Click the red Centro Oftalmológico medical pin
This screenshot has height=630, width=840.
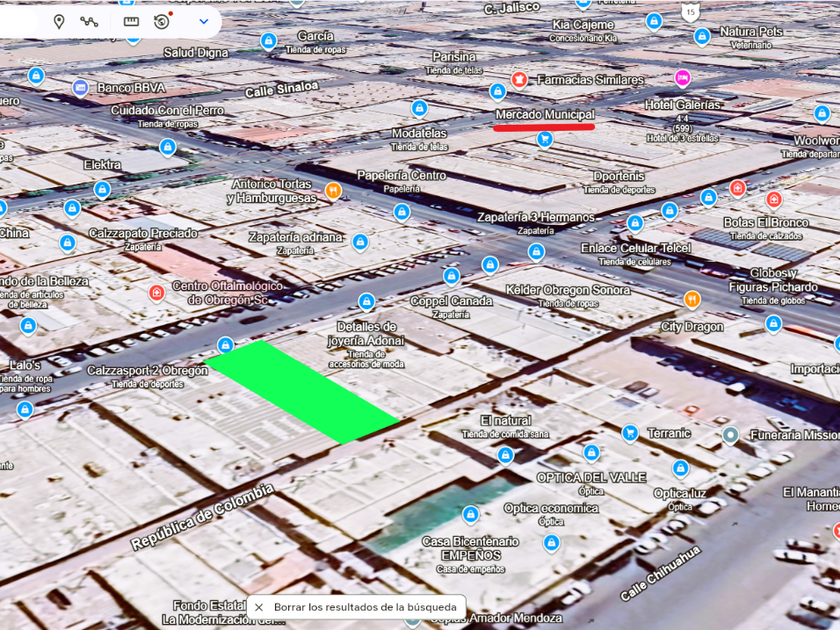156,292
